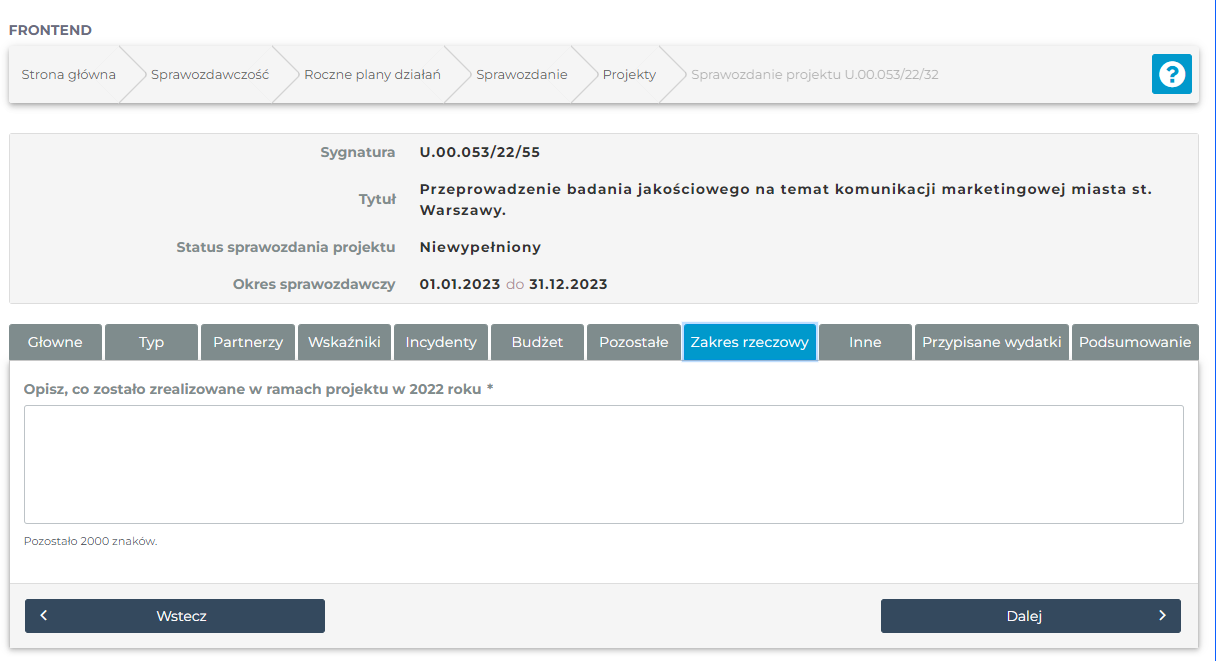Click the Sprawozdanie breadcrumb

[521, 74]
